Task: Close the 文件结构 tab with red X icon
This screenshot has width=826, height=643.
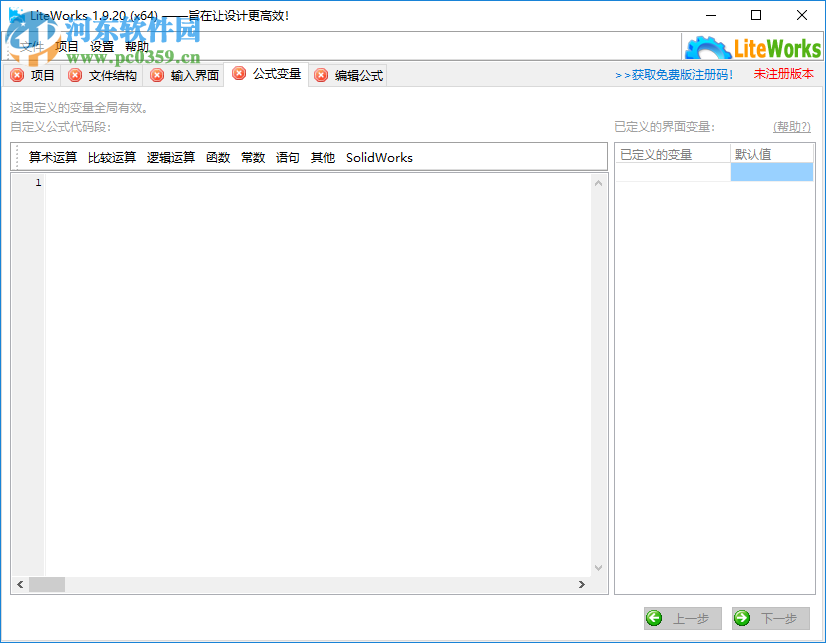Action: (75, 74)
